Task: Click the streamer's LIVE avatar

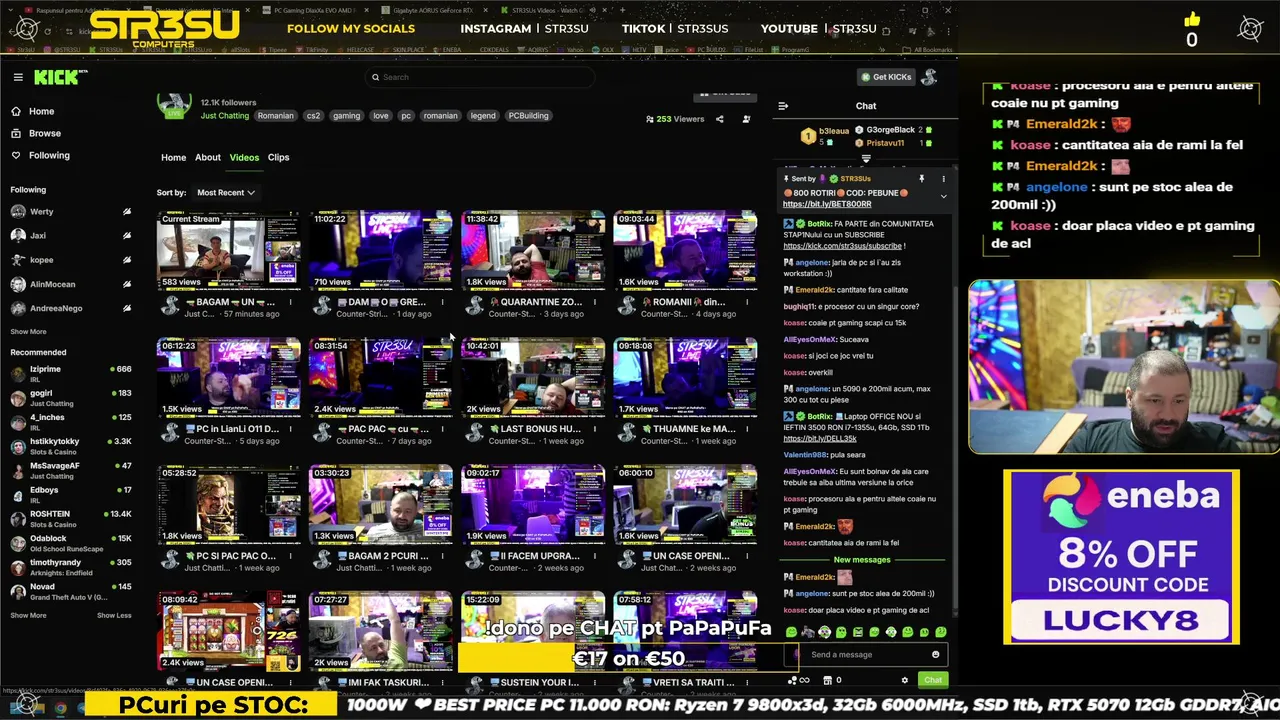Action: (174, 105)
